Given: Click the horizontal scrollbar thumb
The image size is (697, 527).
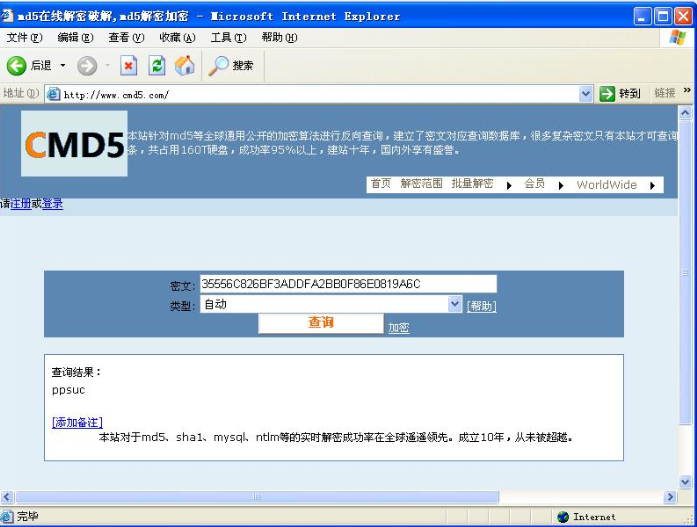Looking at the screenshot, I should (x=257, y=497).
